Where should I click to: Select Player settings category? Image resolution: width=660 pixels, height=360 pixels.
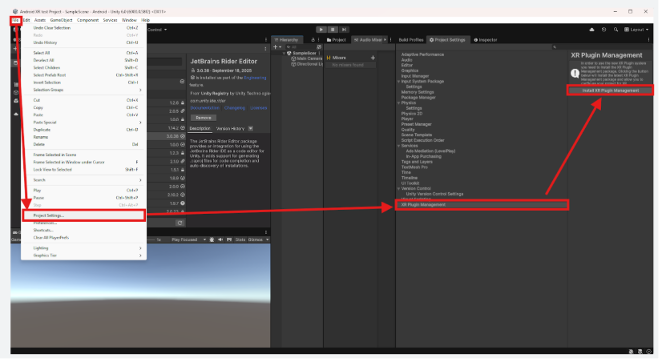click(x=407, y=119)
